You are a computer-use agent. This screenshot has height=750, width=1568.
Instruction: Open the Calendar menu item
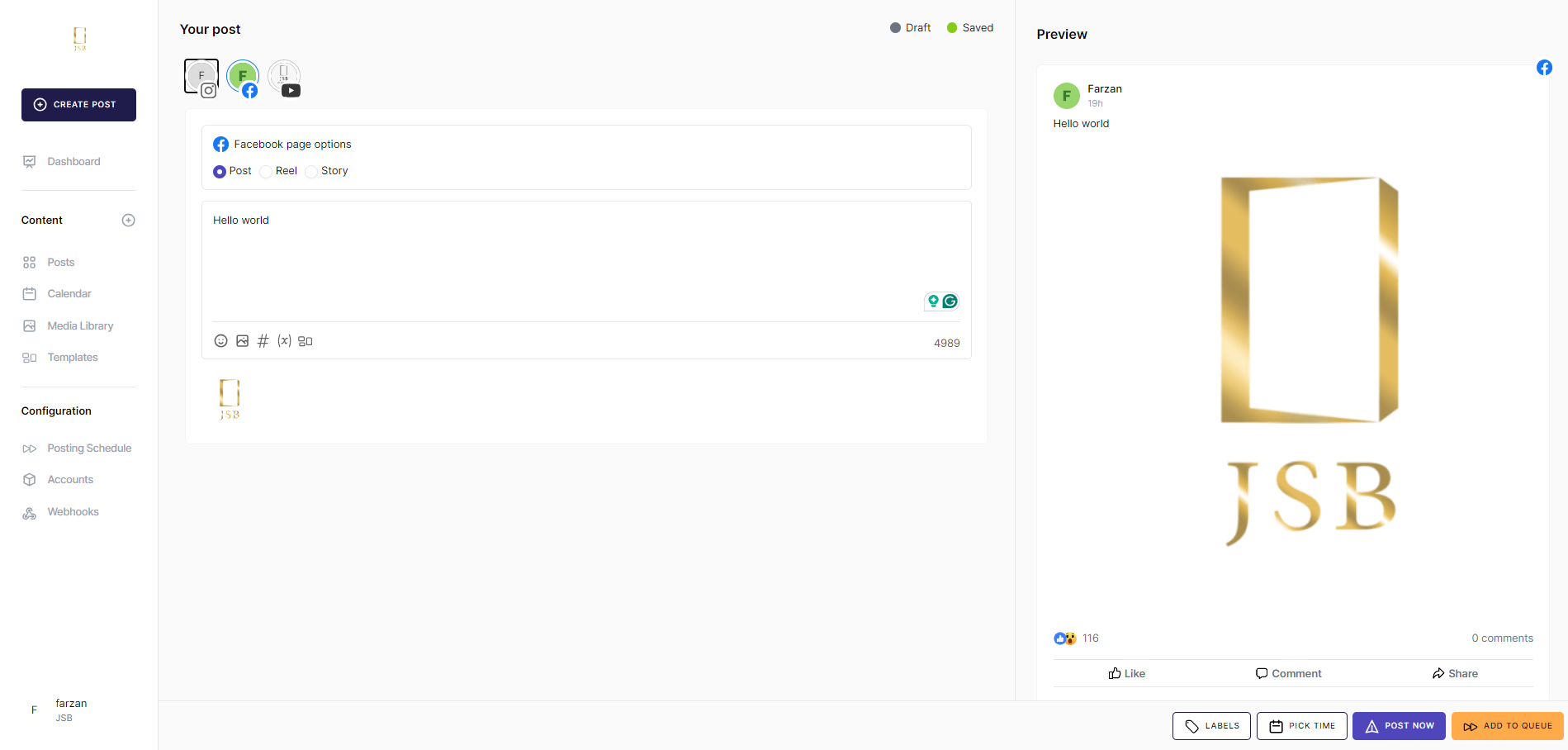pos(69,294)
